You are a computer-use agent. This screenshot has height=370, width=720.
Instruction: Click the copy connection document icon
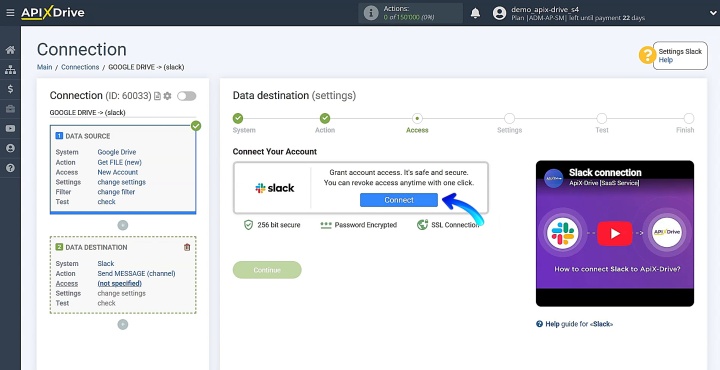click(x=158, y=96)
